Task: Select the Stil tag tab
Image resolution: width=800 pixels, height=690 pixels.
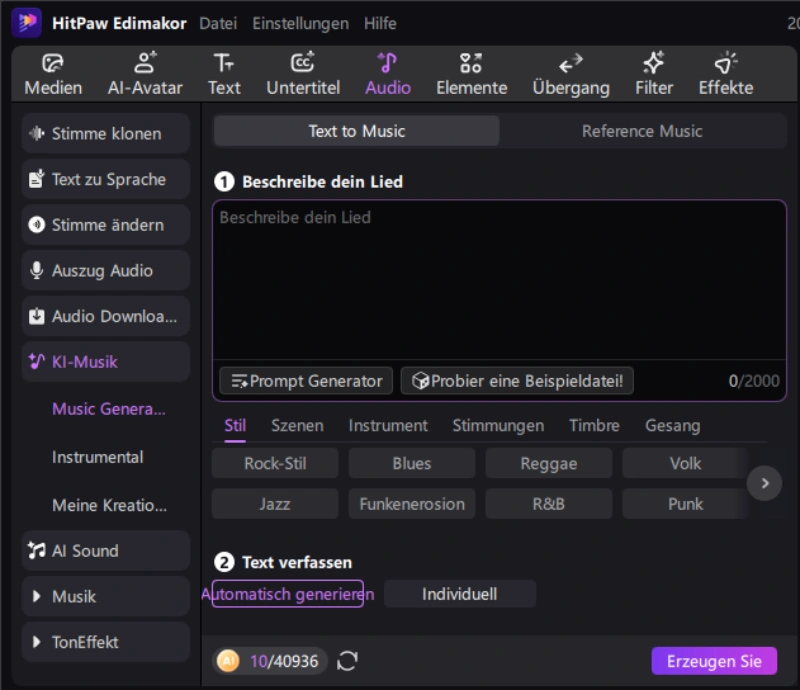Action: click(235, 426)
